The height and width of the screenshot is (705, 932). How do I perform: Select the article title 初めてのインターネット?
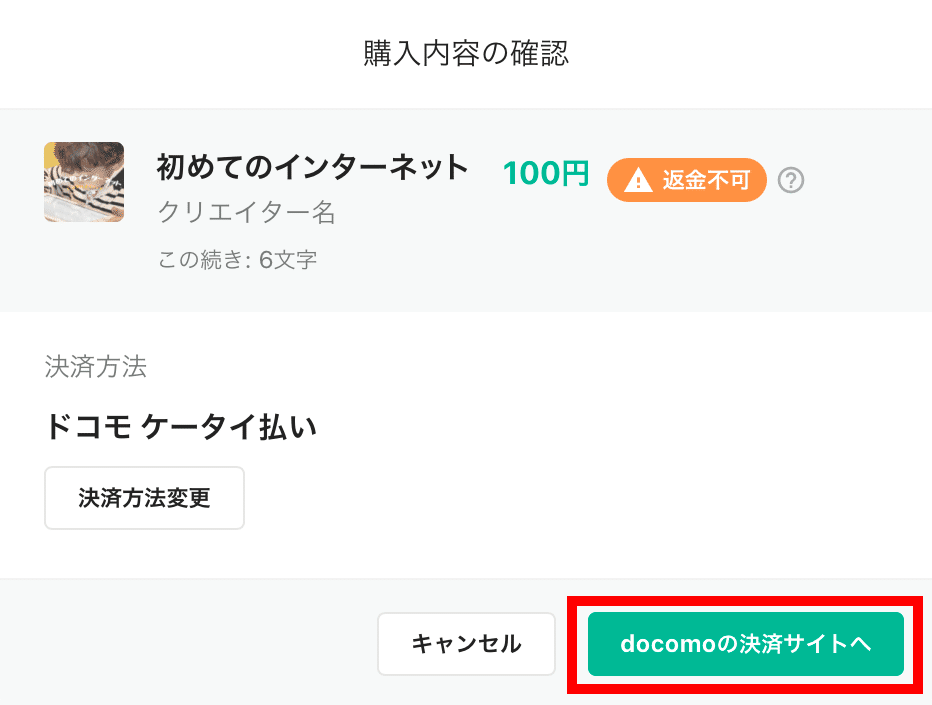pyautogui.click(x=313, y=167)
